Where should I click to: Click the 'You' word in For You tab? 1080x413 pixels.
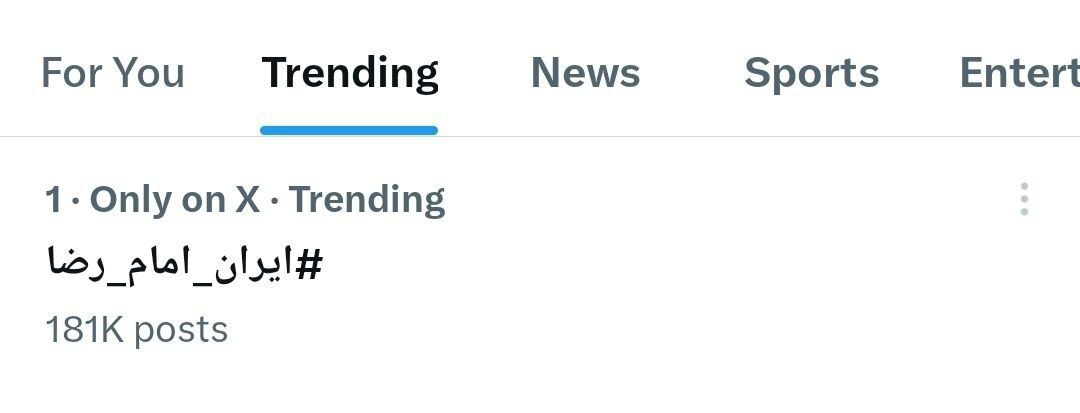[148, 73]
